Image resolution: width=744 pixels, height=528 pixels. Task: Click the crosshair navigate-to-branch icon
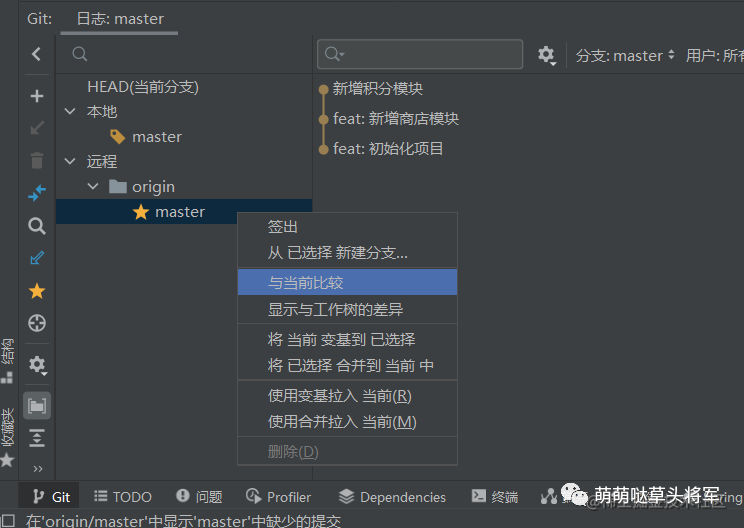(x=37, y=323)
